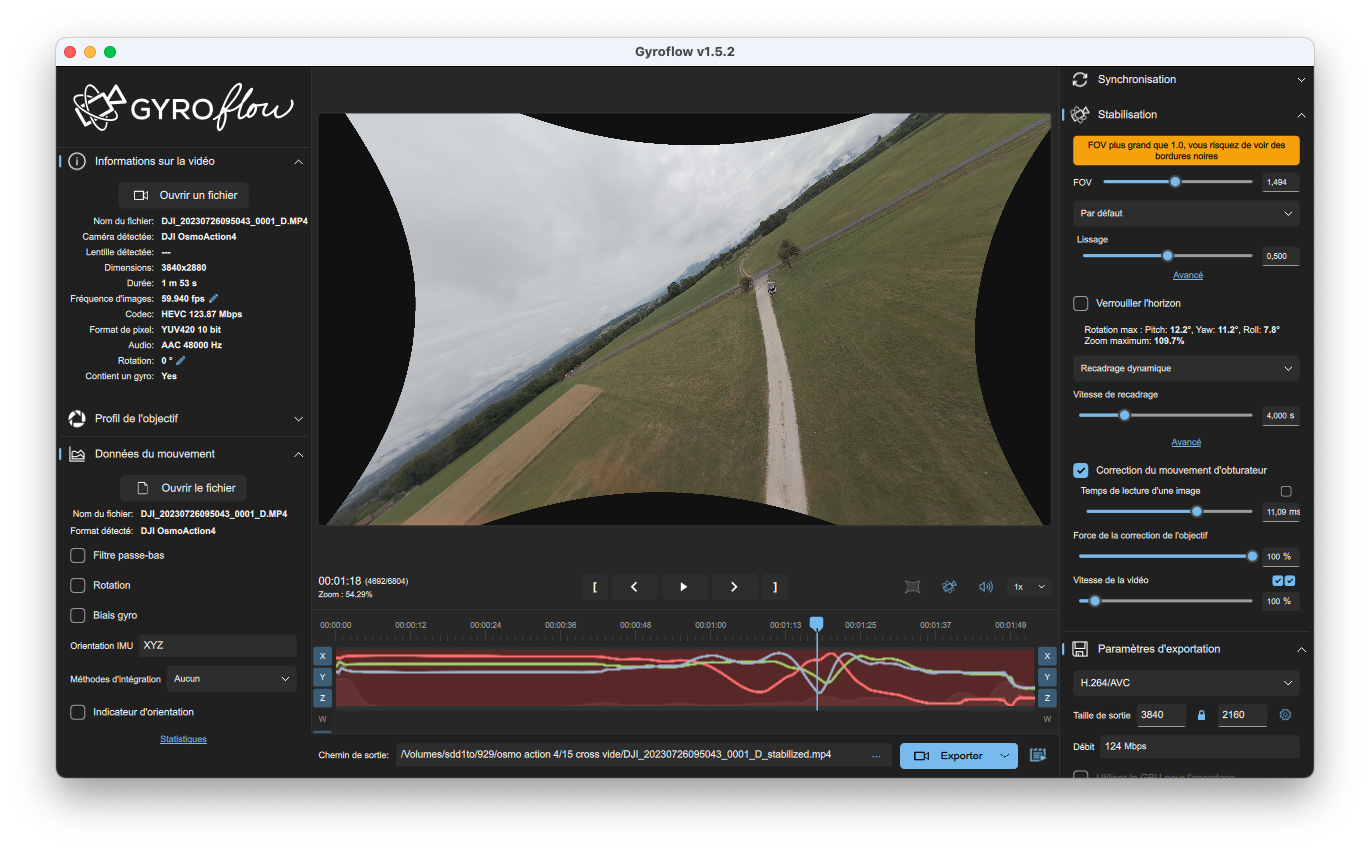Screen dimensions: 1370x852
Task: Collapse the Stabilisation section
Action: (1301, 115)
